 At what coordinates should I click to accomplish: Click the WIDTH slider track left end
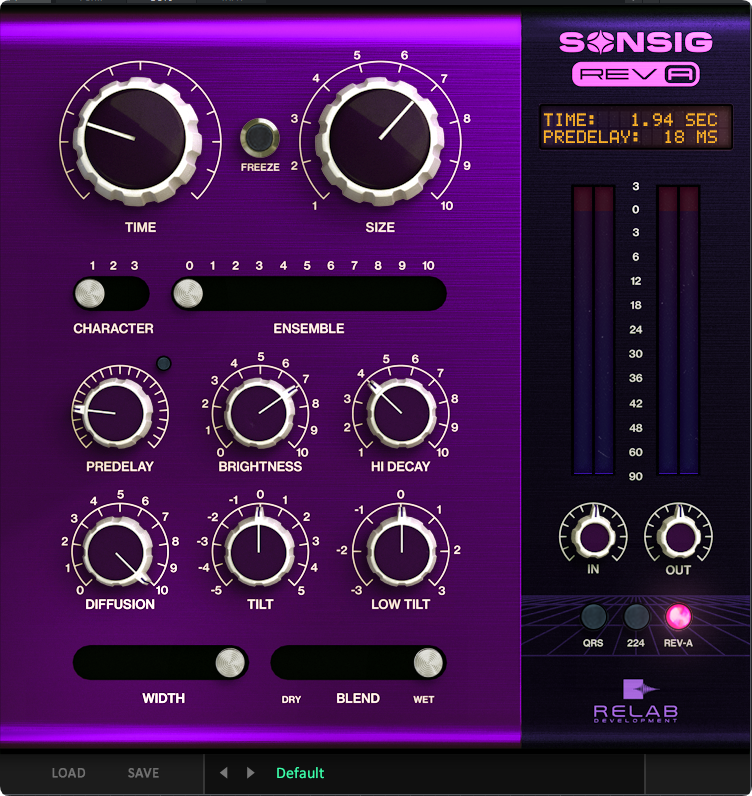point(91,662)
